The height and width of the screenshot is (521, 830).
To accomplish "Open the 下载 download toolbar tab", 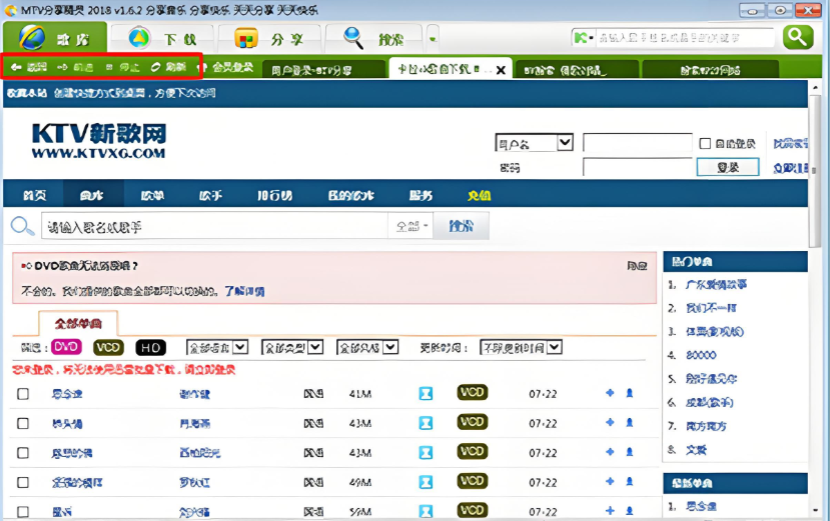I will pos(163,39).
